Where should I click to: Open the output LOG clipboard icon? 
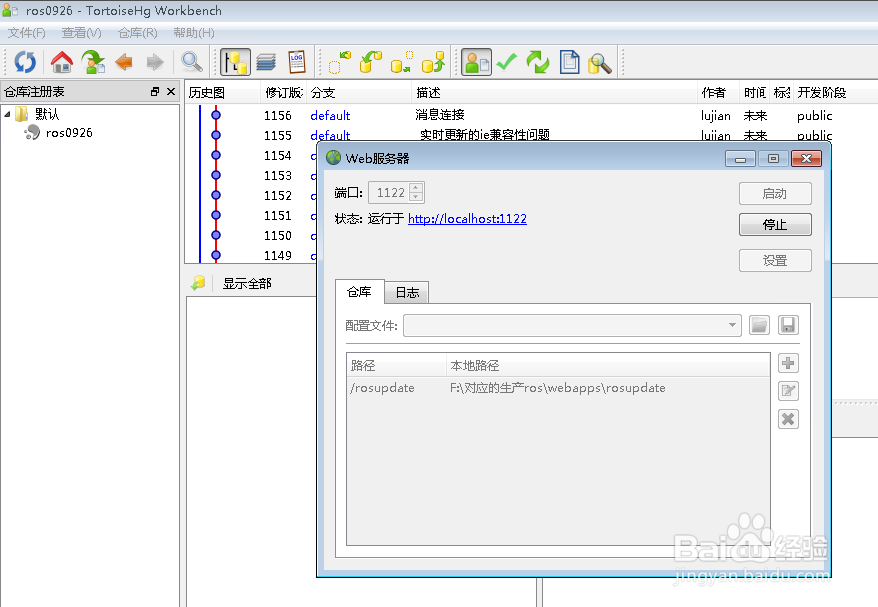pos(297,62)
